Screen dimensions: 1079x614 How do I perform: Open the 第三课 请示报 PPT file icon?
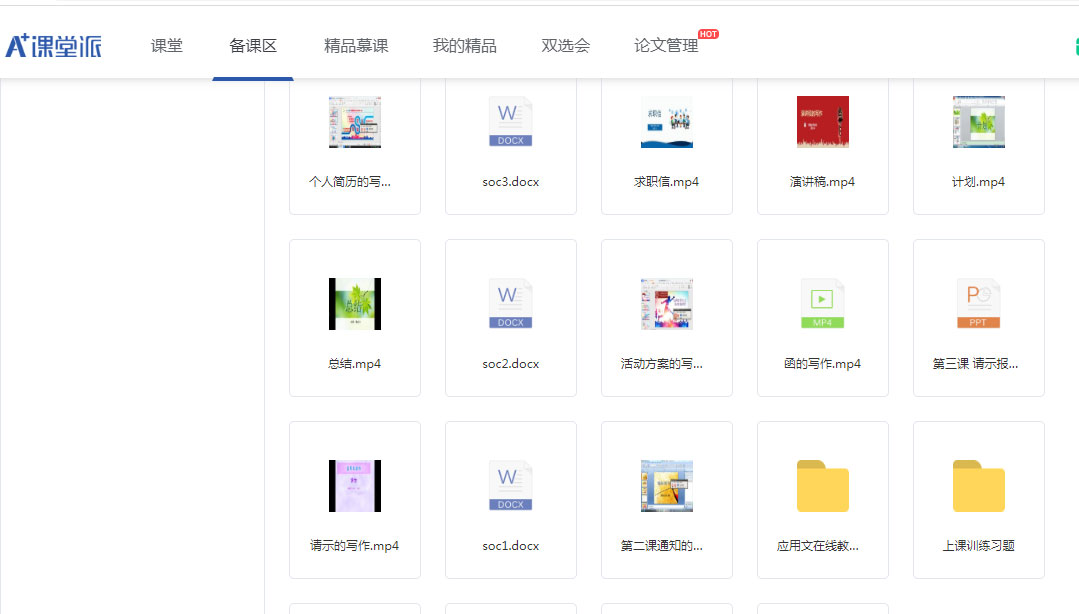[x=978, y=304]
